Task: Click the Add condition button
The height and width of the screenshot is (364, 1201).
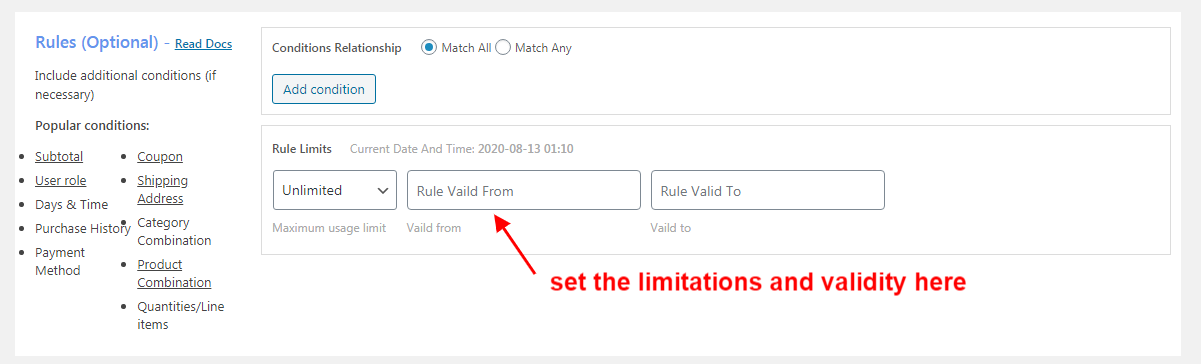Action: click(x=324, y=89)
